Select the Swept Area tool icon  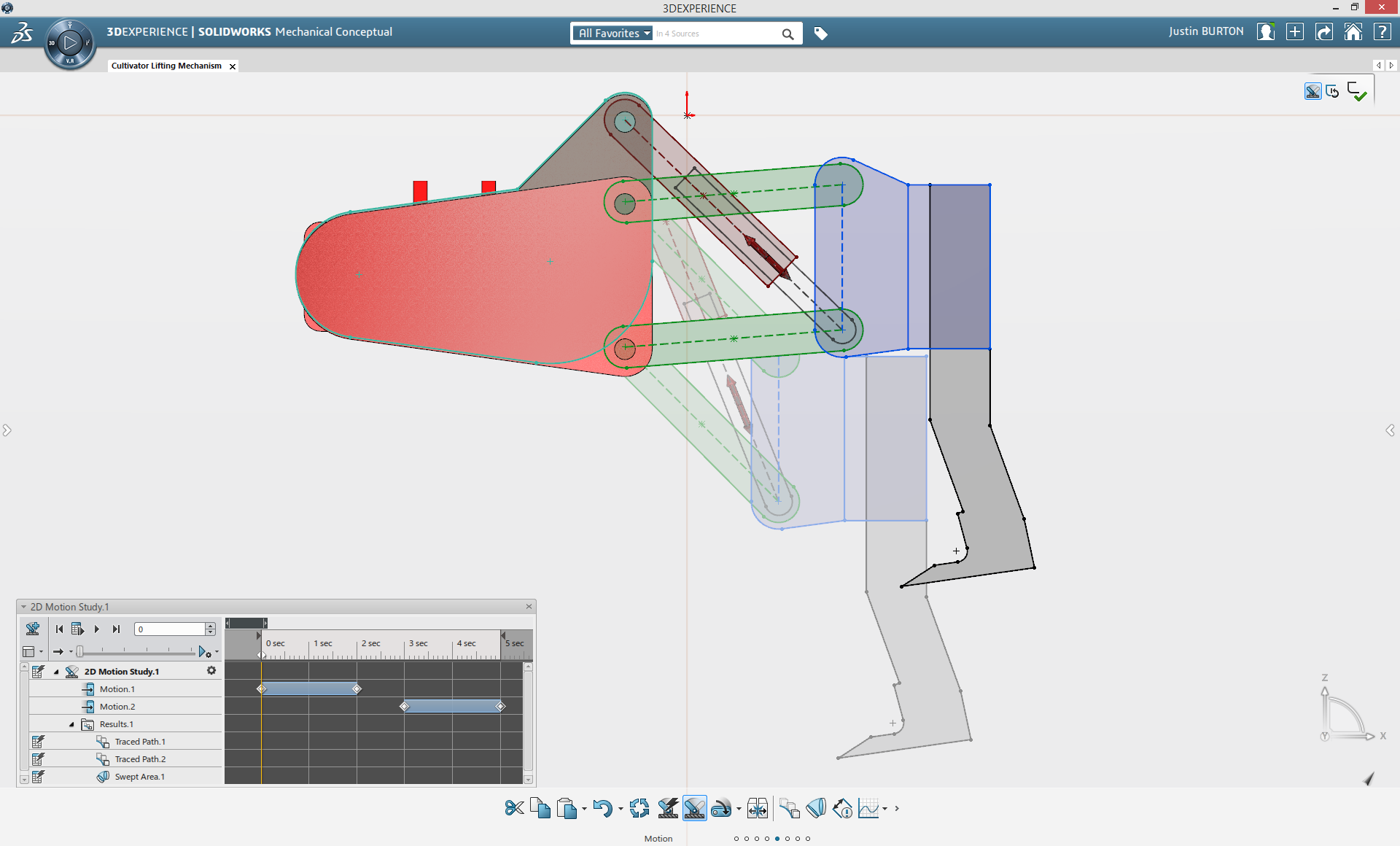pyautogui.click(x=816, y=808)
